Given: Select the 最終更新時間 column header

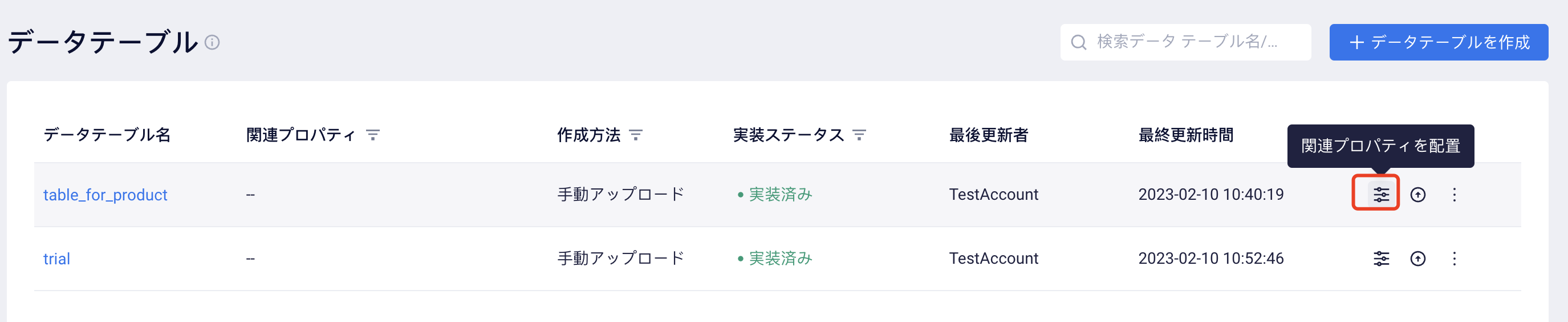Looking at the screenshot, I should (1186, 135).
